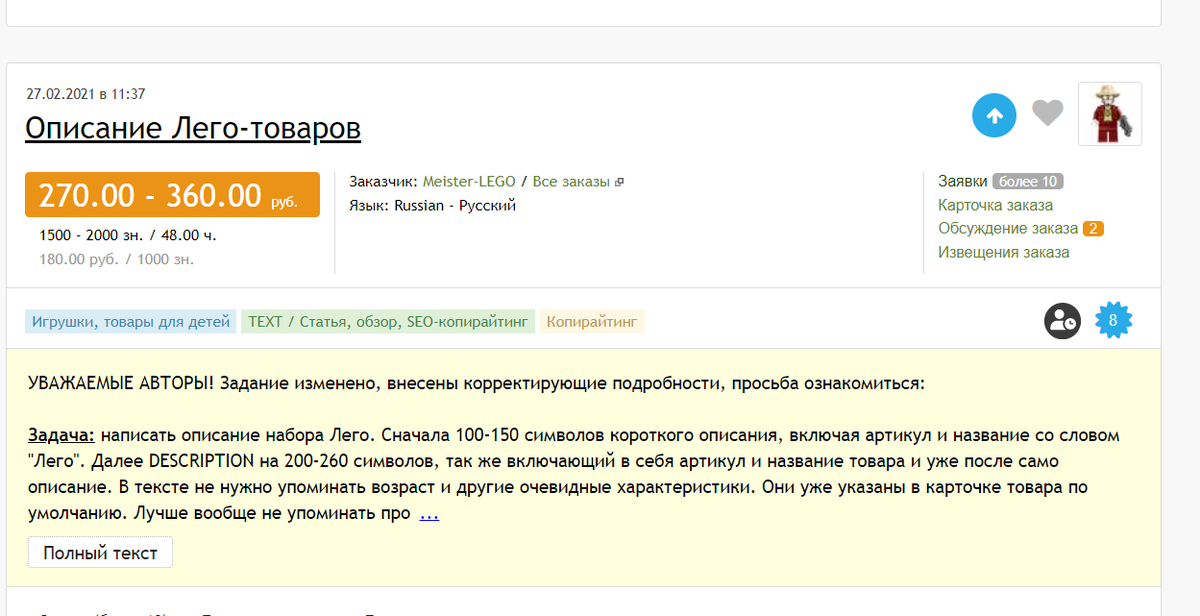Open customer profile Meister-LEGO
Viewport: 1200px width, 616px height.
469,181
